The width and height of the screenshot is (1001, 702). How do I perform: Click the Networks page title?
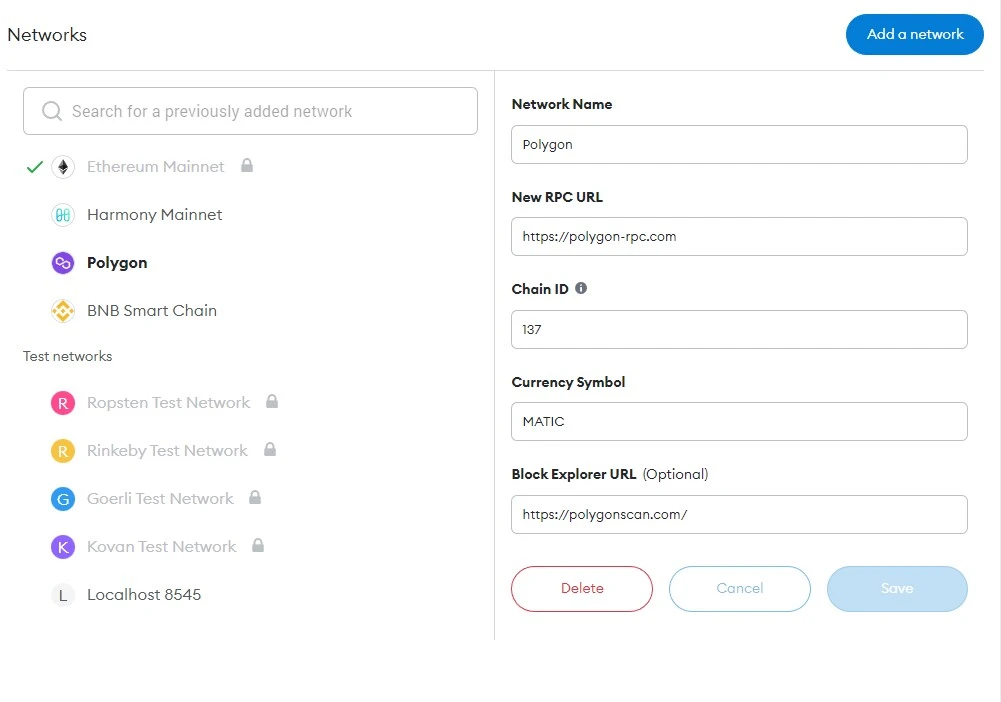pos(47,34)
